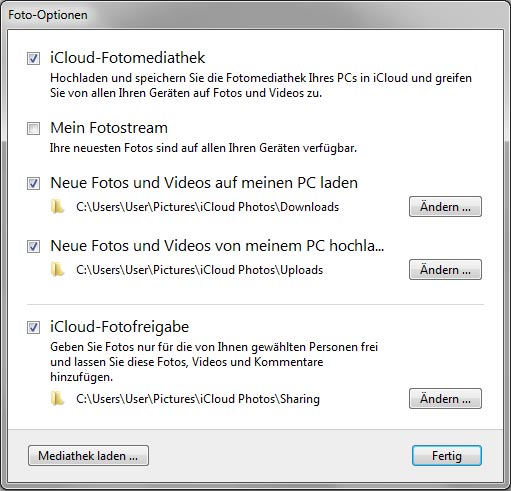
Task: Click the Foto-Optionen title bar
Action: coord(255,15)
